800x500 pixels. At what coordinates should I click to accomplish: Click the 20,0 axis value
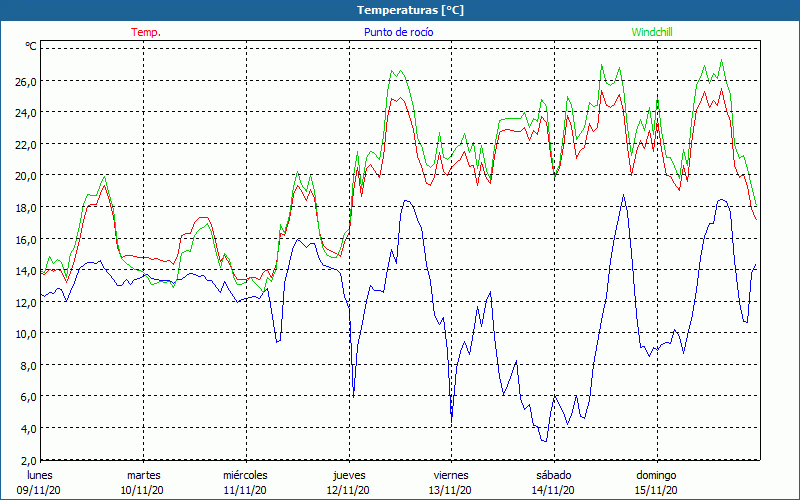click(x=25, y=176)
